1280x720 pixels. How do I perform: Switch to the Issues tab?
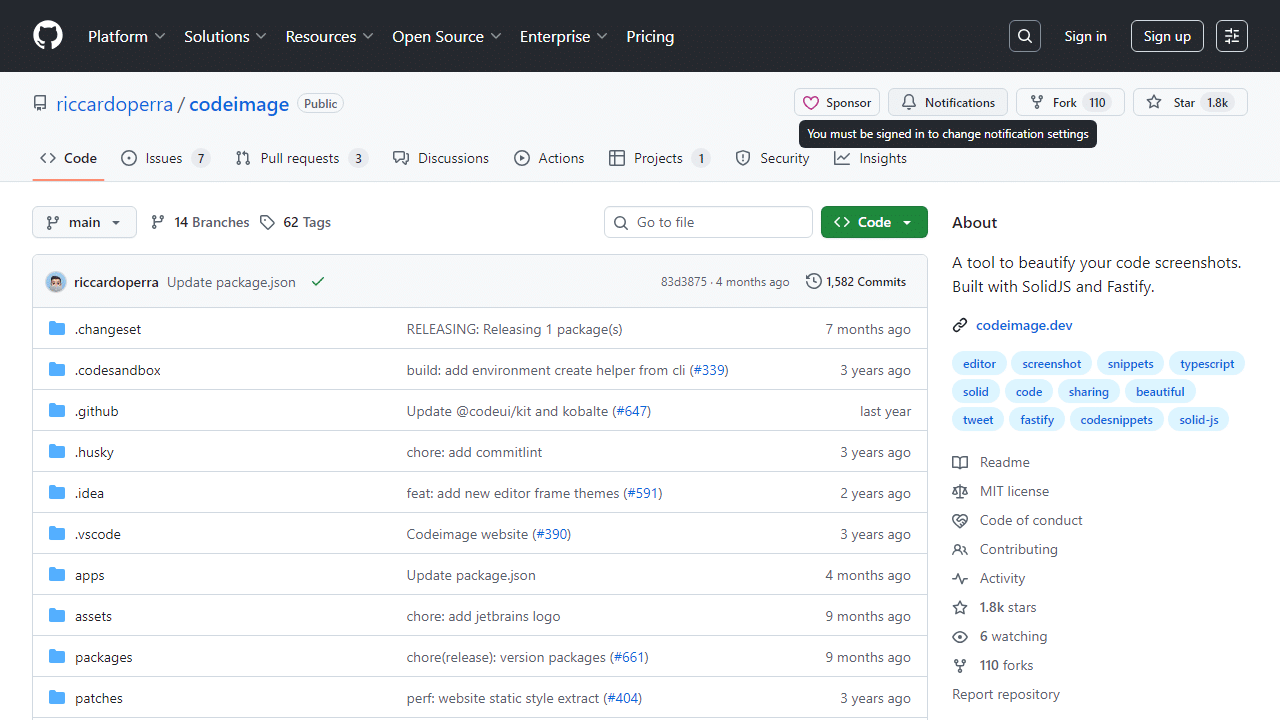(x=165, y=158)
